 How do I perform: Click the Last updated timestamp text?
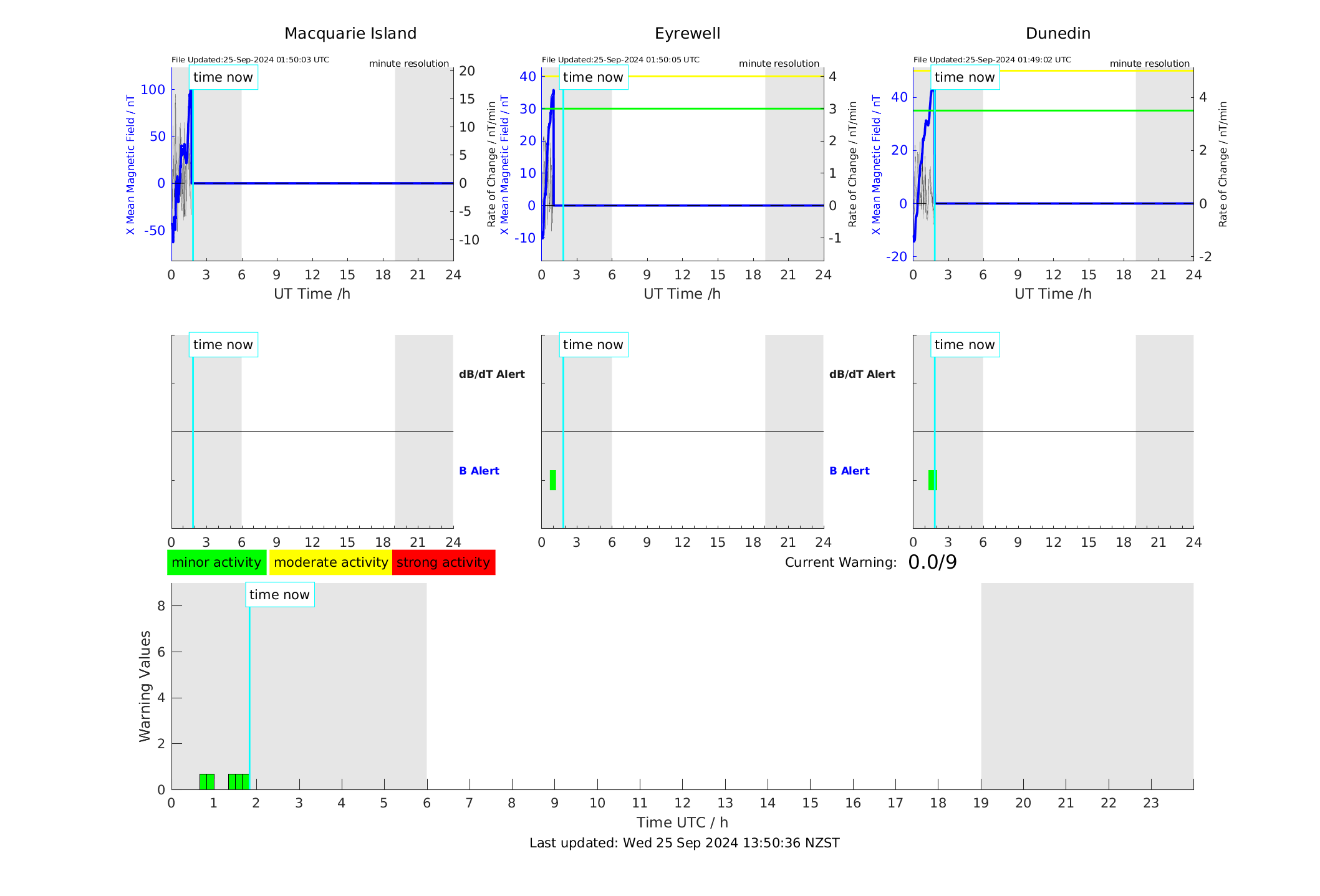click(685, 843)
